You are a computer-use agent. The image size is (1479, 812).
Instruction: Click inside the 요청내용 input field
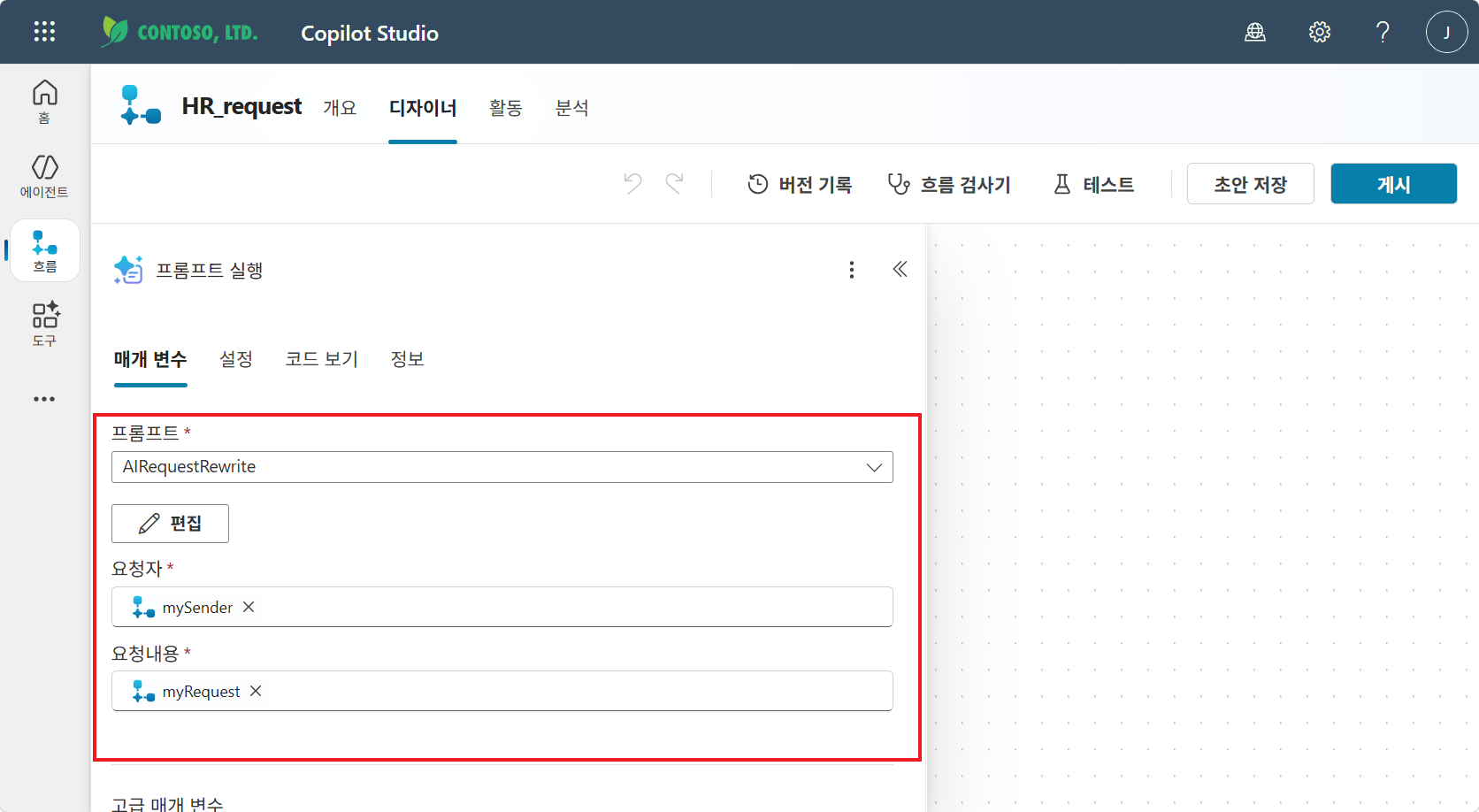[x=502, y=691]
